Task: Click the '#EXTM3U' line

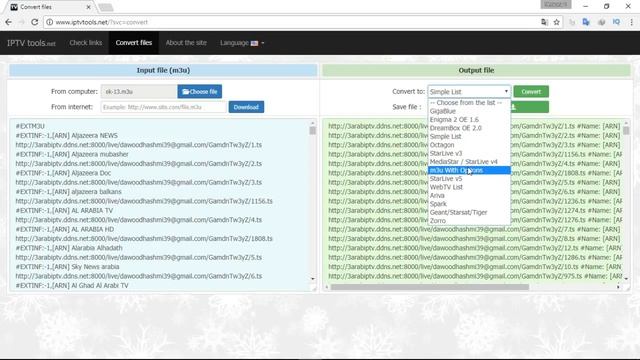Action: click(30, 126)
